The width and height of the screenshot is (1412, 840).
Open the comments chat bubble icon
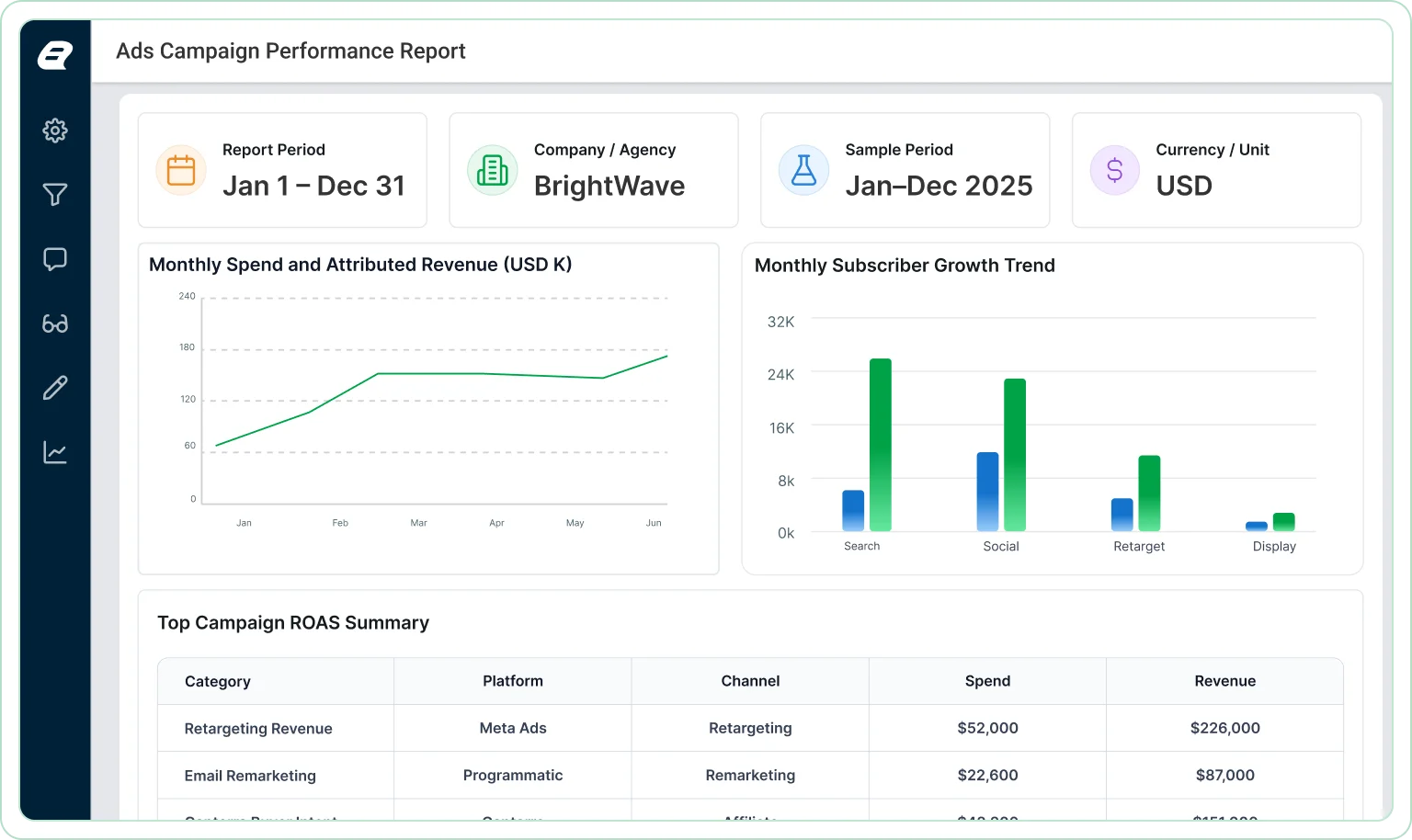tap(55, 259)
